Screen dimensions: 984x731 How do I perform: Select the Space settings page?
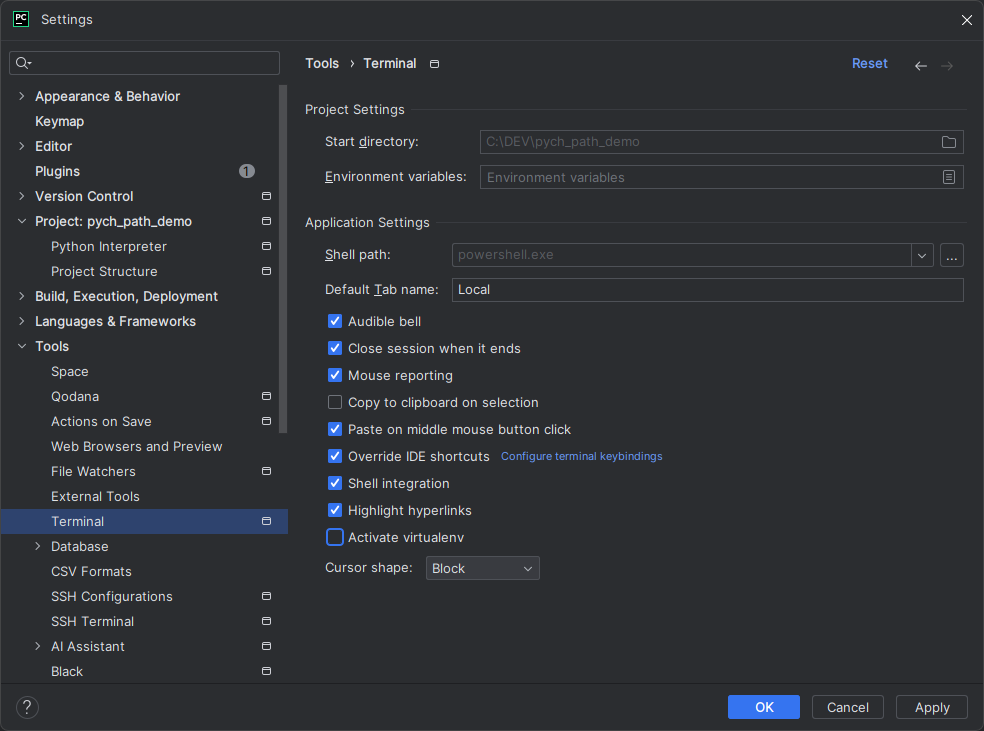pos(70,371)
